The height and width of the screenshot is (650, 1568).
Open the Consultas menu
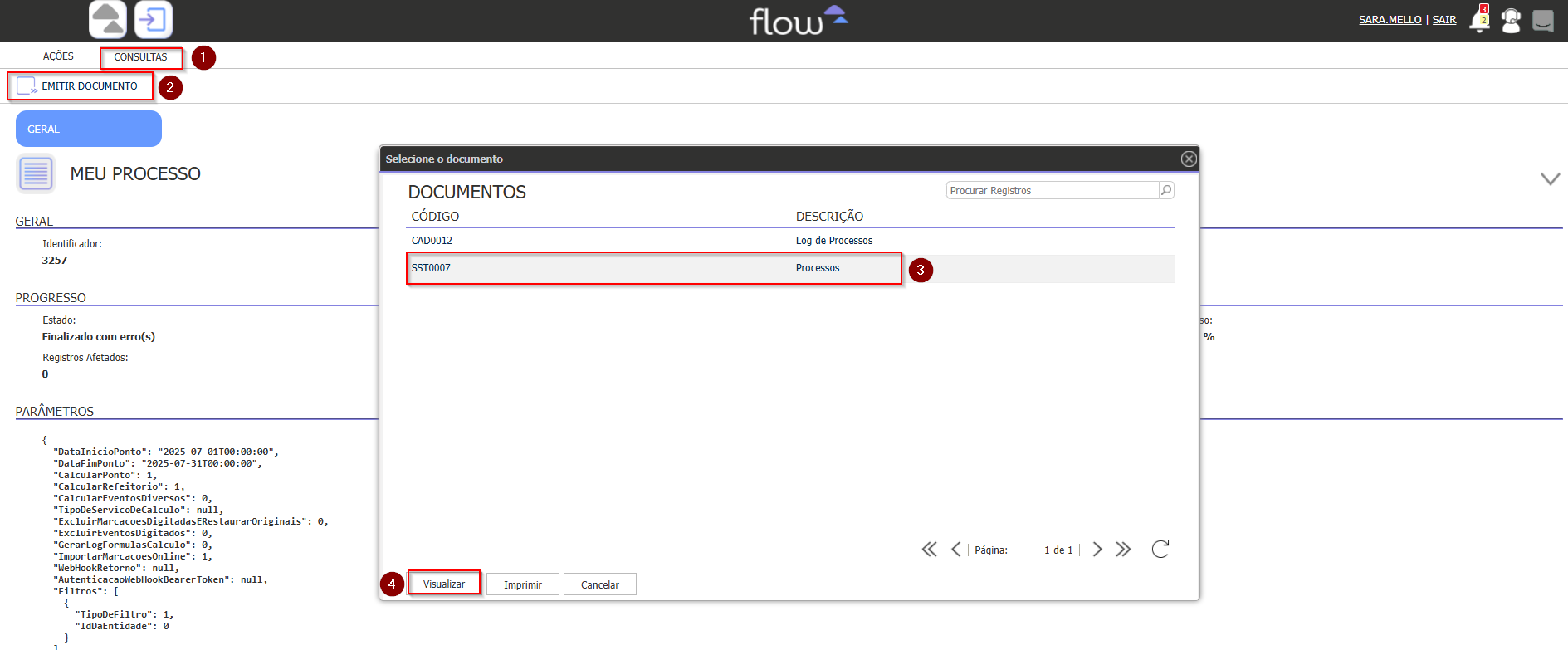pyautogui.click(x=140, y=57)
